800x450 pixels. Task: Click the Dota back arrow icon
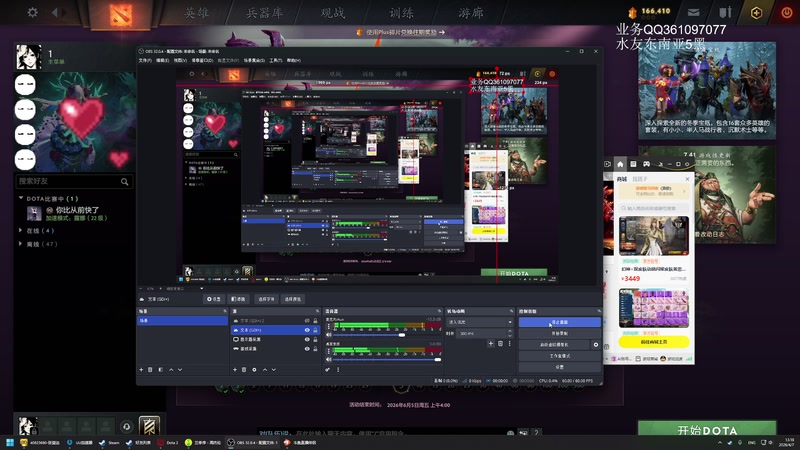55,12
